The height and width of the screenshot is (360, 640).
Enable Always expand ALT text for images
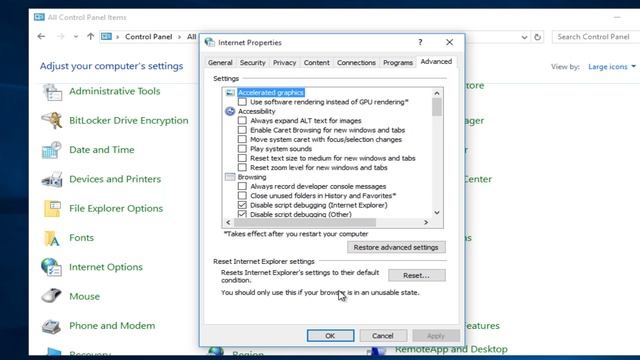coord(242,120)
